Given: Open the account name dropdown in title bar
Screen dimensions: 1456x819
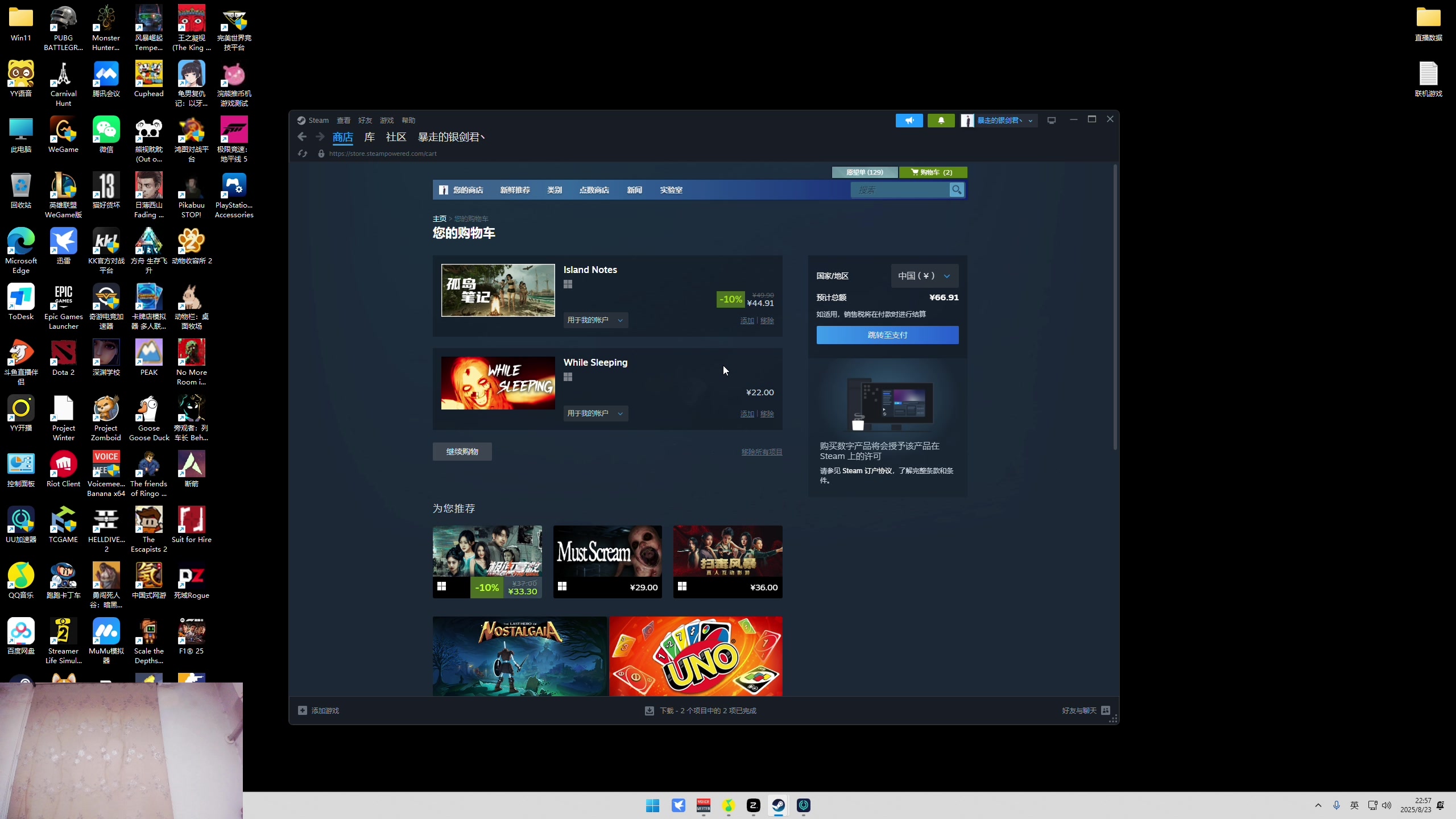Looking at the screenshot, I should pyautogui.click(x=1004, y=121).
